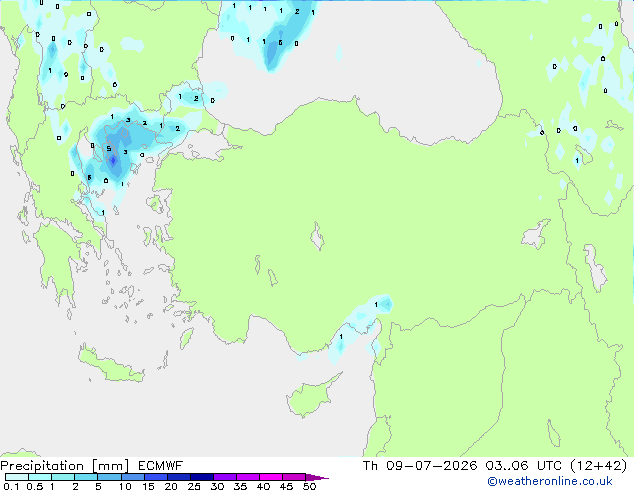Click the "40" legend scale label
The image size is (634, 490).
pos(263,486)
